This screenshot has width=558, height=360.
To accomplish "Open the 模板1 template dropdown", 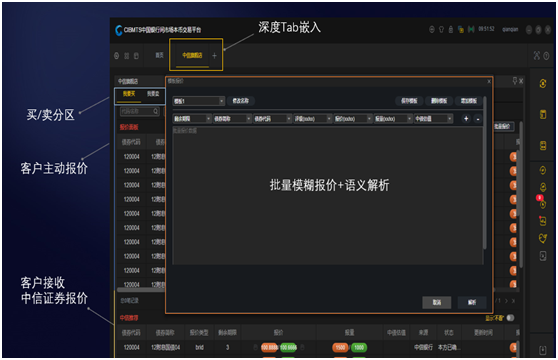I will coord(199,101).
